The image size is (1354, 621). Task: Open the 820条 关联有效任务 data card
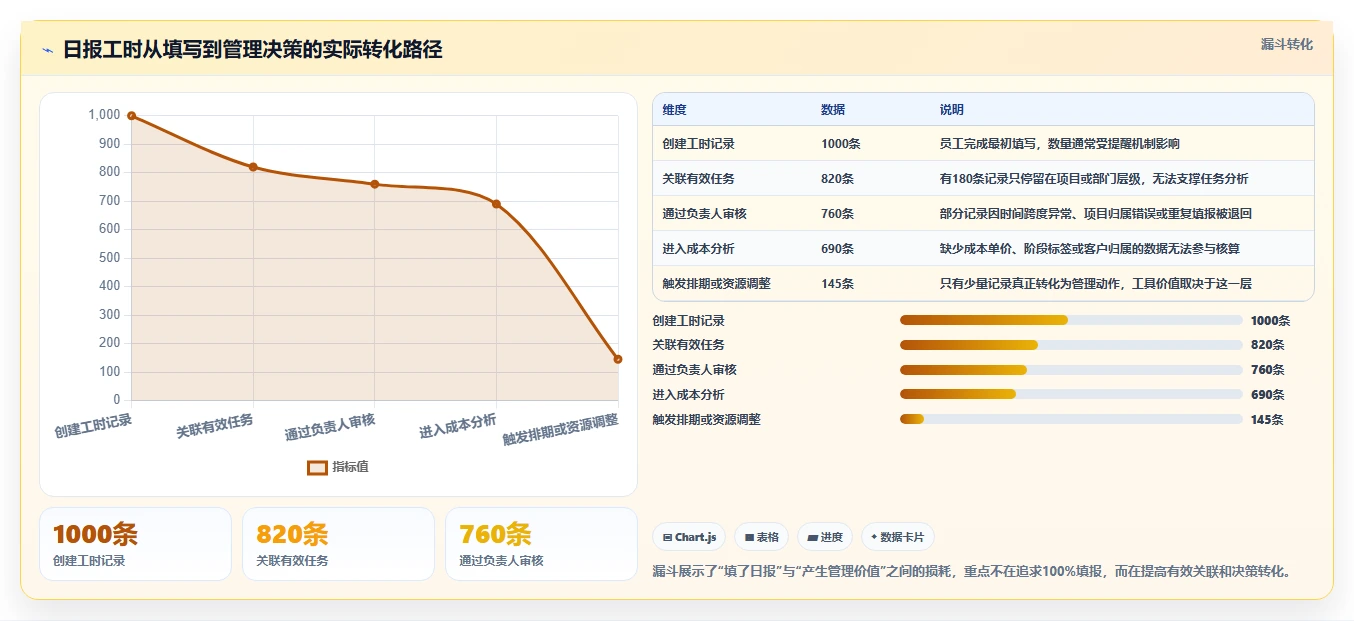[338, 544]
